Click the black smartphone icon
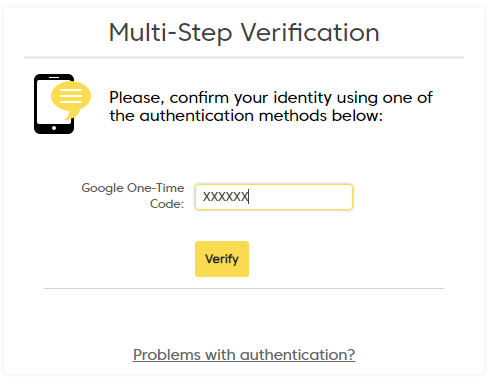This screenshot has height=385, width=491. (x=54, y=104)
